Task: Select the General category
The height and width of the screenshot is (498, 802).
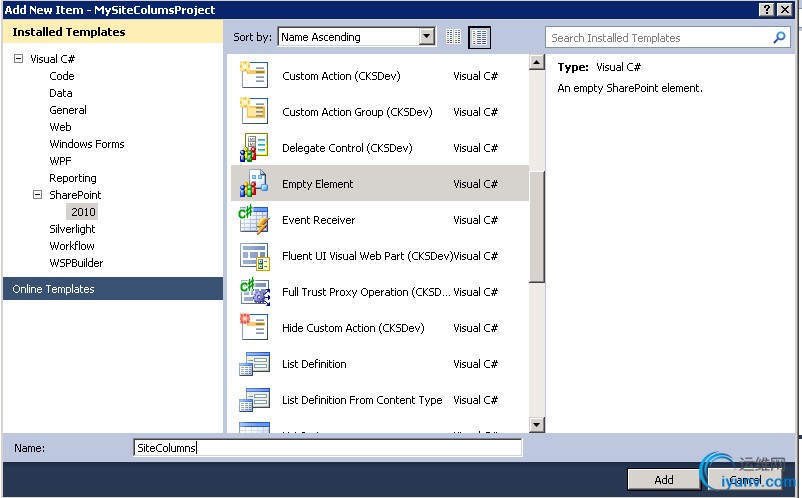Action: click(68, 110)
